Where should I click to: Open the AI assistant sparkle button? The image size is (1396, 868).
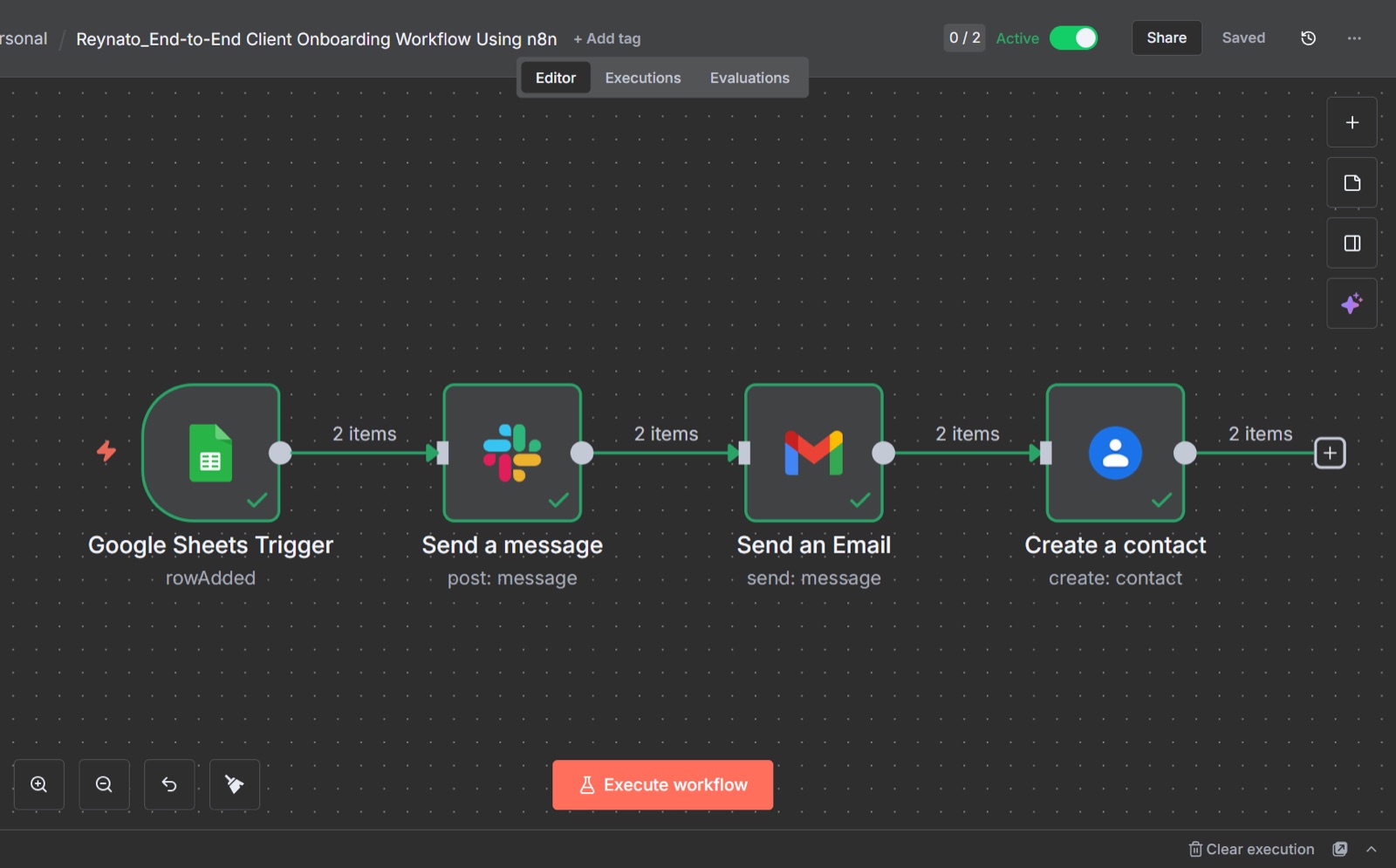(1352, 304)
